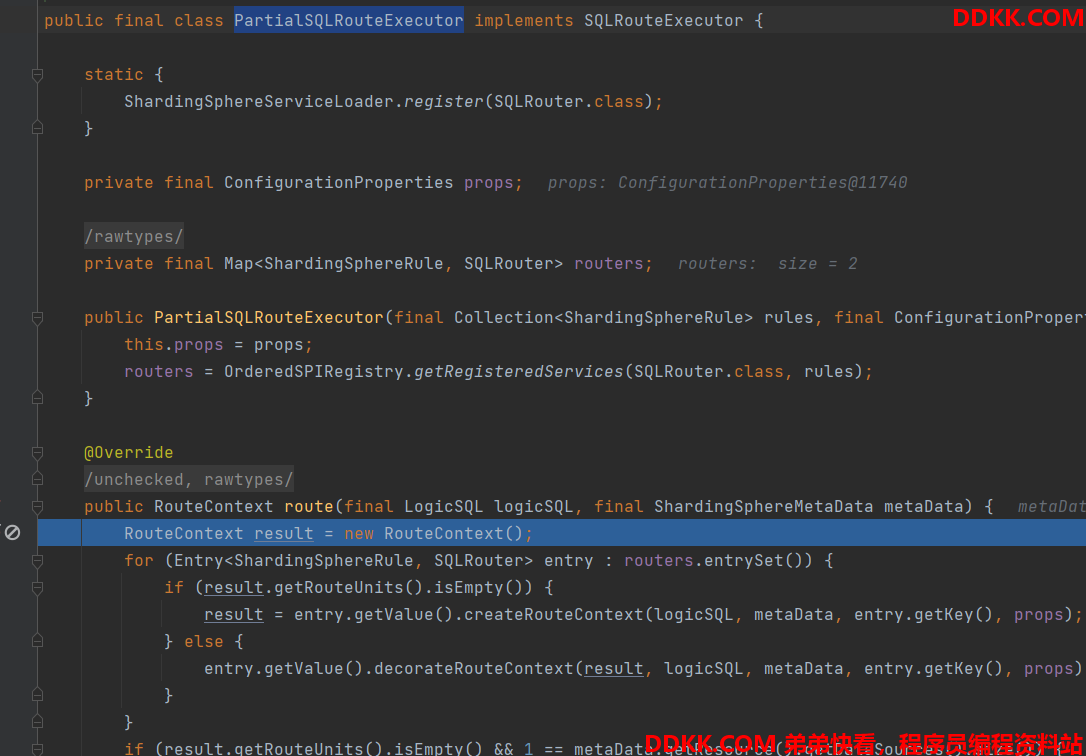Image resolution: width=1086 pixels, height=756 pixels.
Task: Click the result variable on the highlighted line
Action: click(x=284, y=534)
